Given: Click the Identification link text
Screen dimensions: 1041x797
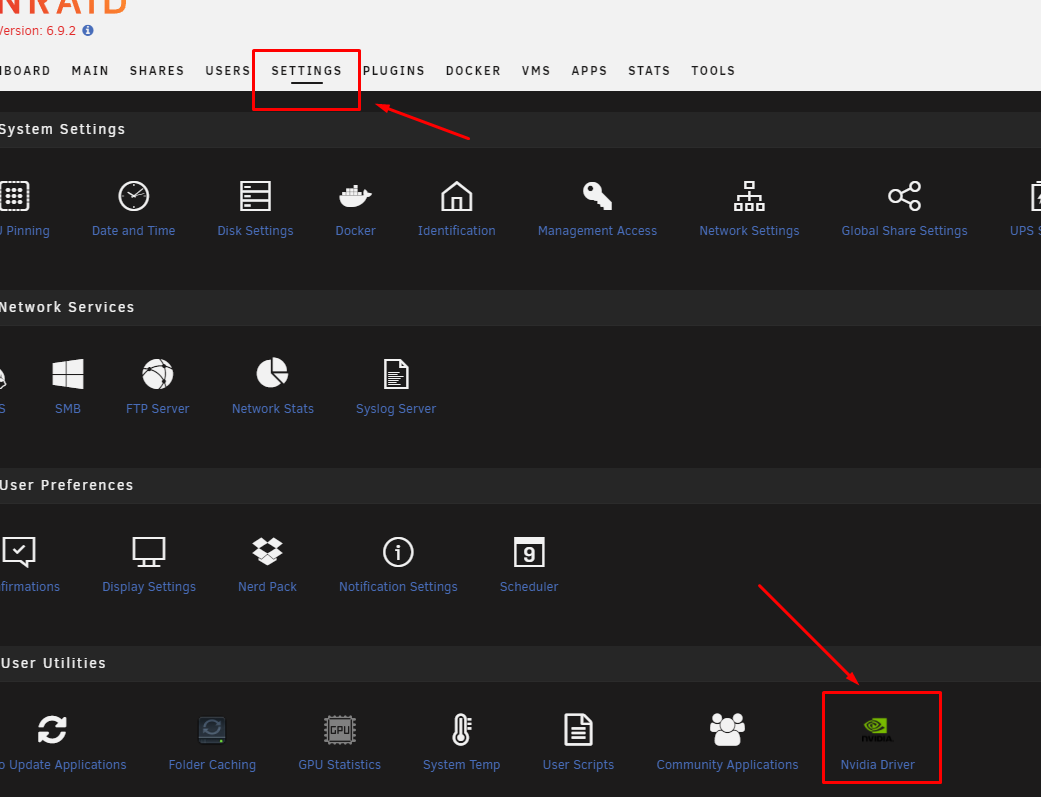Looking at the screenshot, I should tap(457, 230).
